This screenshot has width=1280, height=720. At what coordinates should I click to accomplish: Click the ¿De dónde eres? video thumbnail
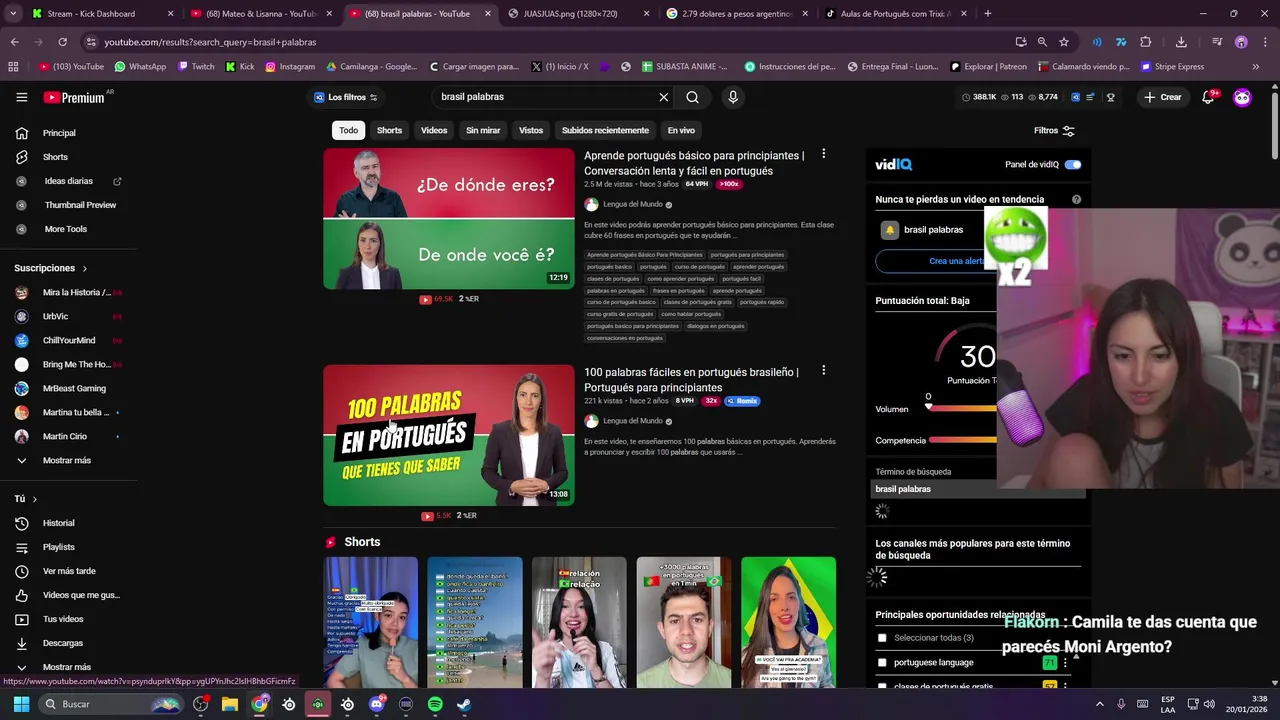click(x=449, y=218)
